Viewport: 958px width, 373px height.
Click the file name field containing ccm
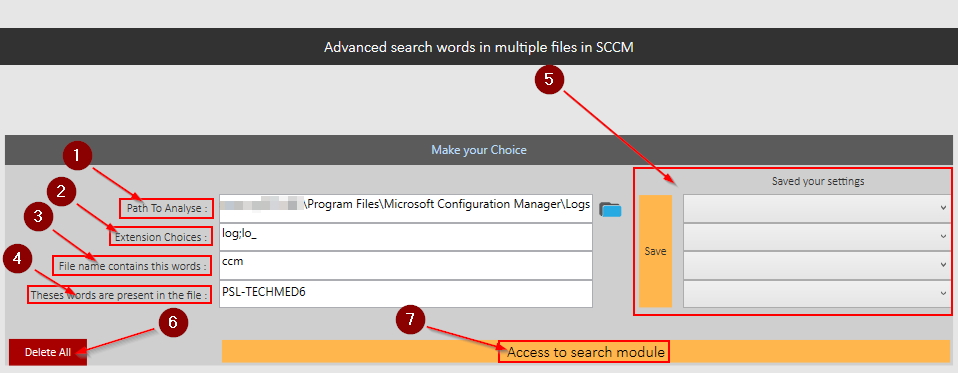point(406,265)
